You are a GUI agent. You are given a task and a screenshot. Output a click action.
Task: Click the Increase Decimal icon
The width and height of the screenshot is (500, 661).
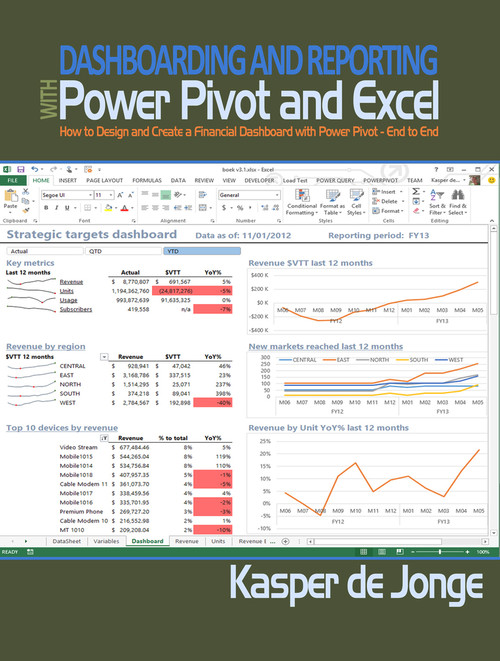[265, 207]
